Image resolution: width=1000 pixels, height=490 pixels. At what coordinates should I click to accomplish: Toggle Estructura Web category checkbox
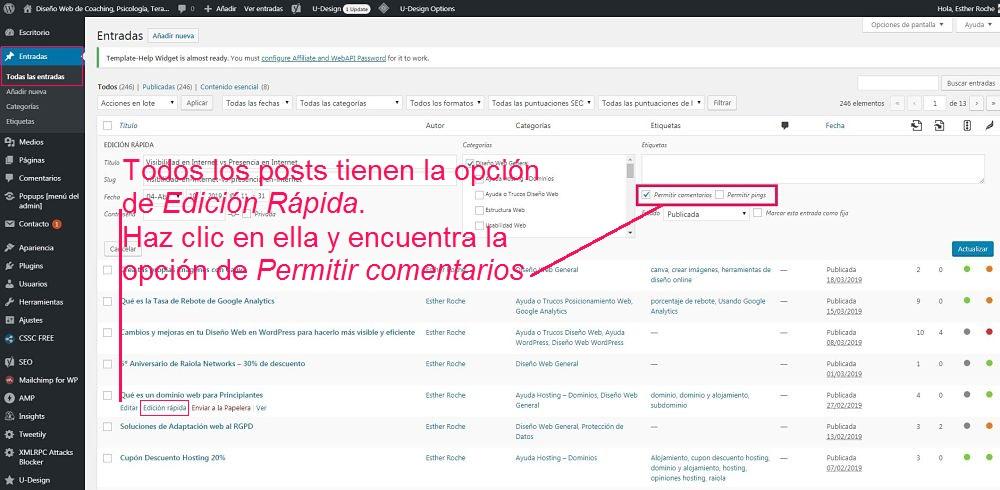pyautogui.click(x=479, y=210)
